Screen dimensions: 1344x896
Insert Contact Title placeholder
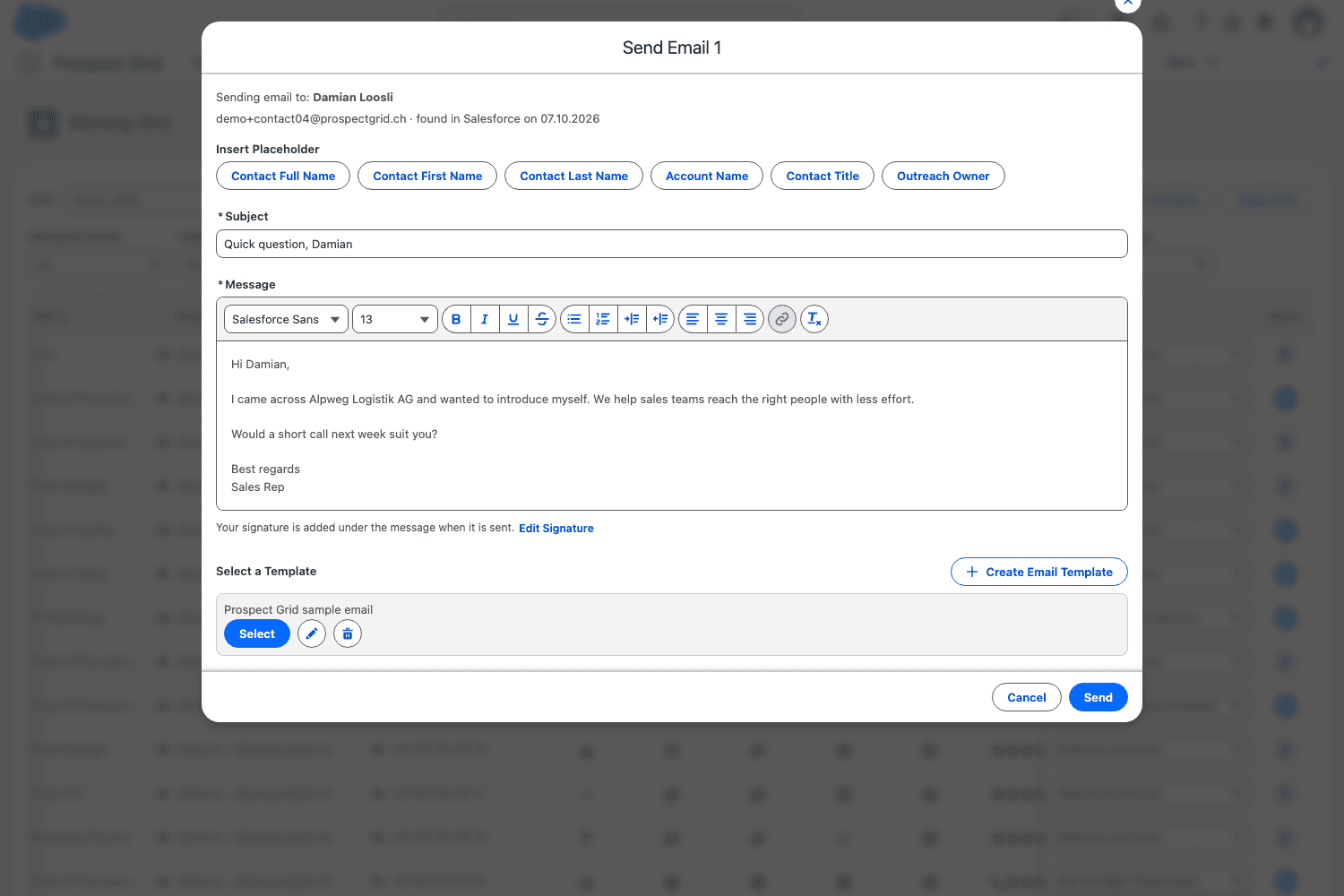823,176
